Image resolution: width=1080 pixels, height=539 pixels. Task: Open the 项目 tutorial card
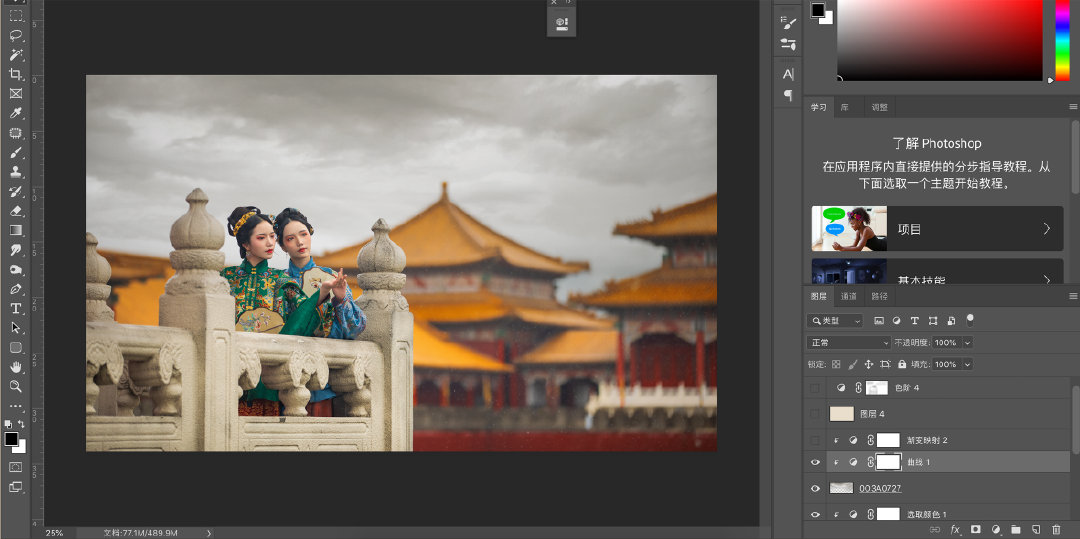click(x=937, y=229)
